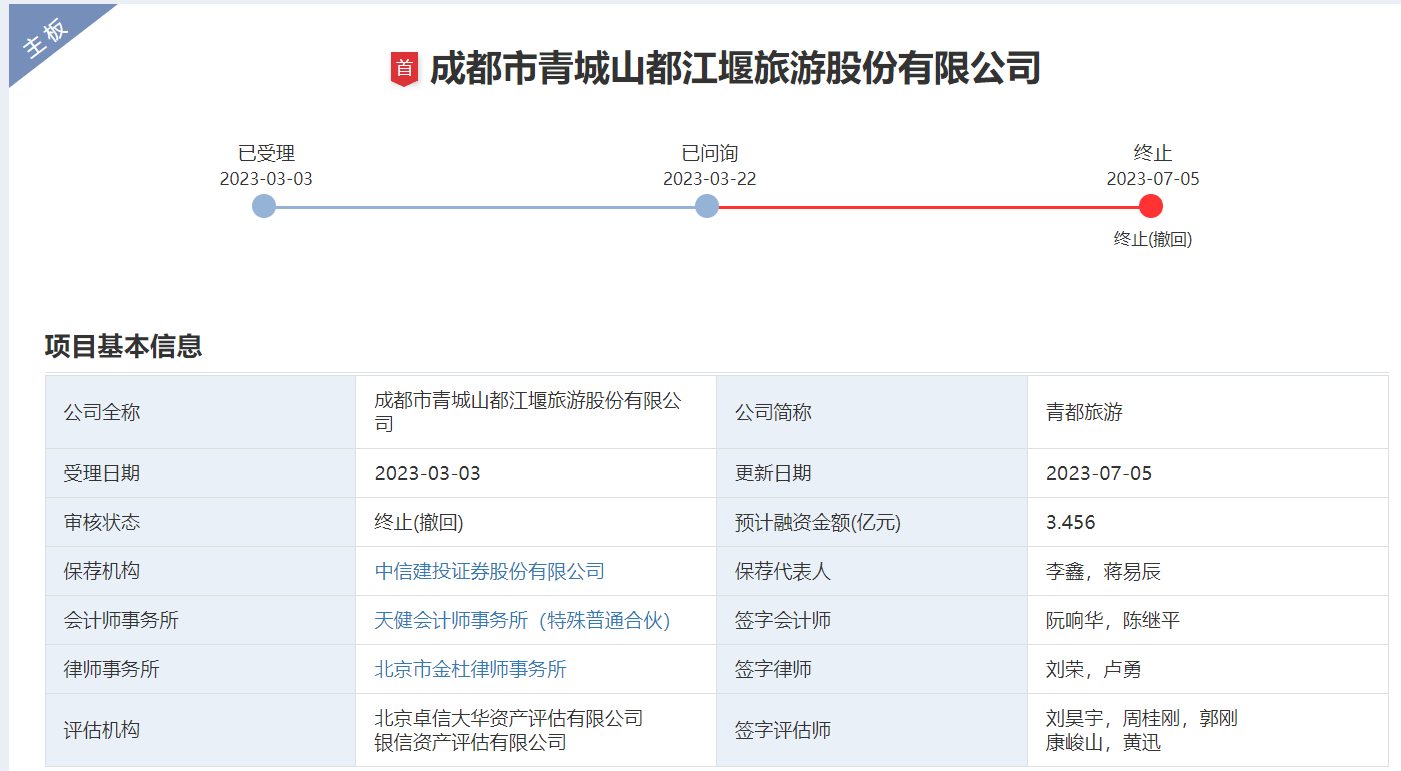Screen dimensions: 1401x771
Task: Click the 项目基本信息 section heading
Action: (123, 346)
